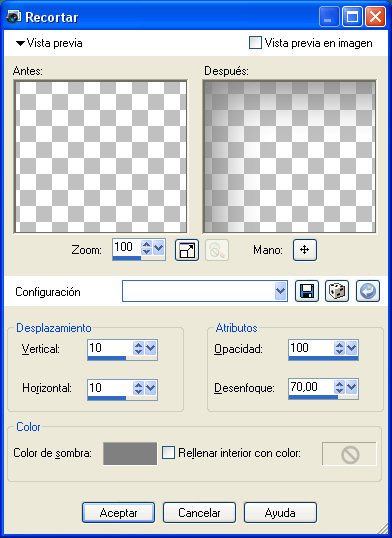The image size is (392, 538).
Task: Click the Cancelar button
Action: (x=199, y=513)
